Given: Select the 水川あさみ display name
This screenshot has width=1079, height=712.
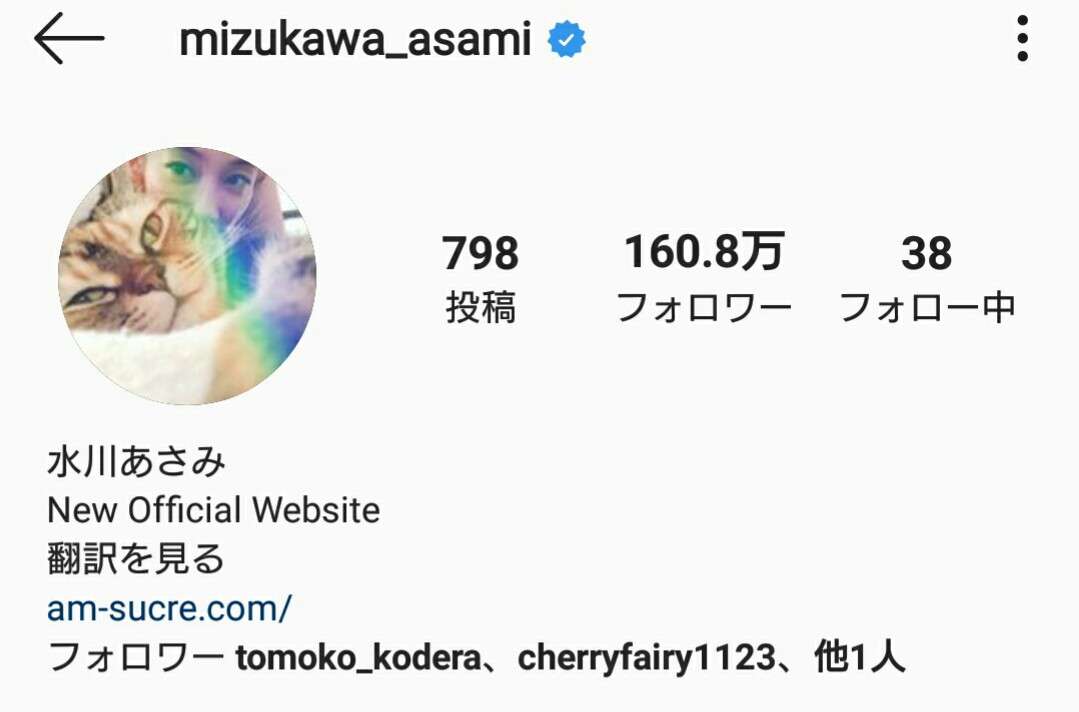Looking at the screenshot, I should [136, 460].
